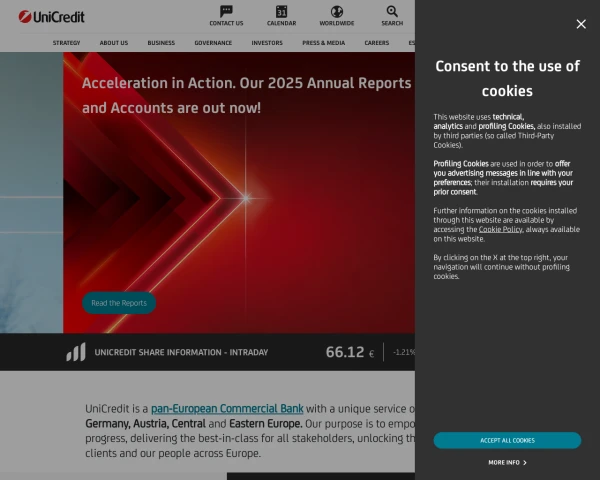Screen dimensions: 600x480
Task: Click the 66.12 € share price
Action: [350, 352]
